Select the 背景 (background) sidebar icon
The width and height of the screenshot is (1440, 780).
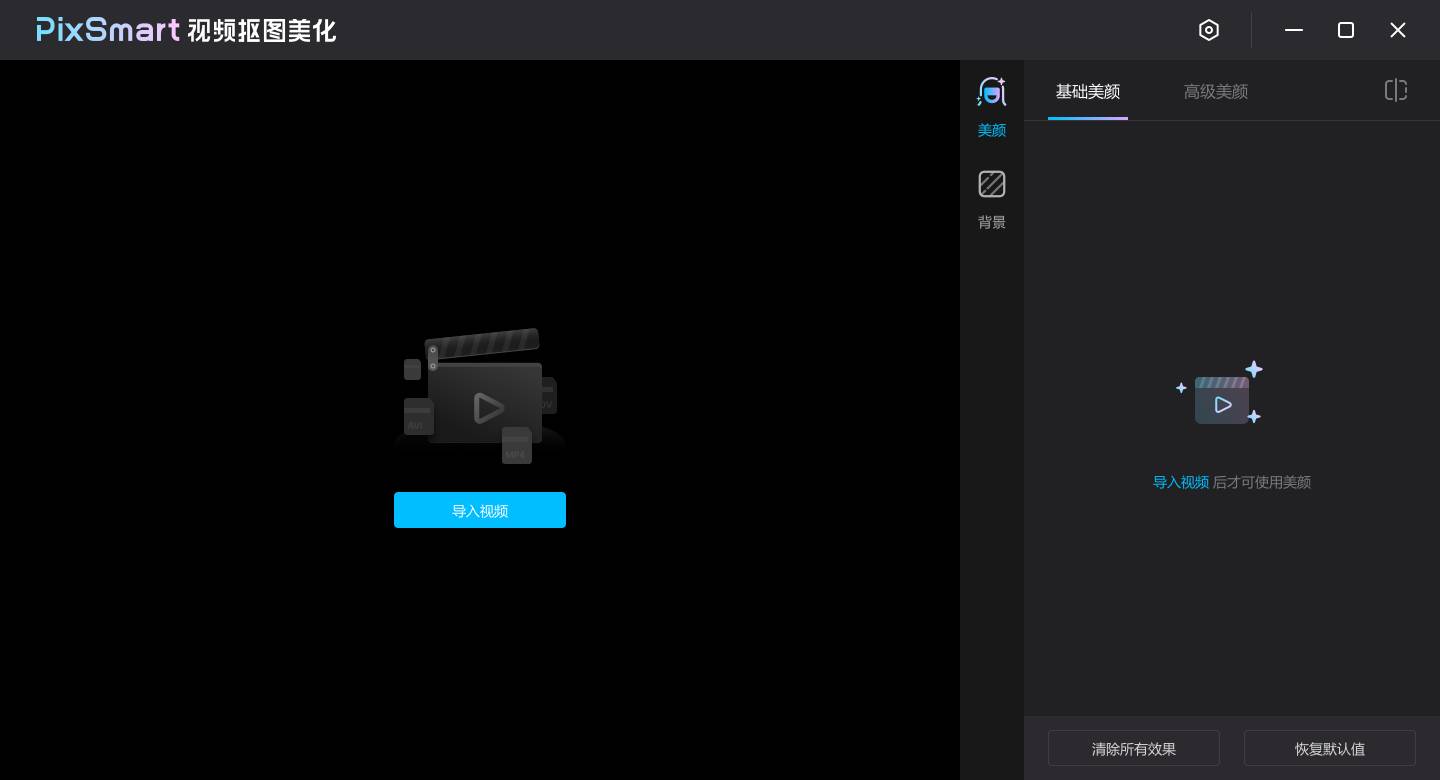[992, 184]
